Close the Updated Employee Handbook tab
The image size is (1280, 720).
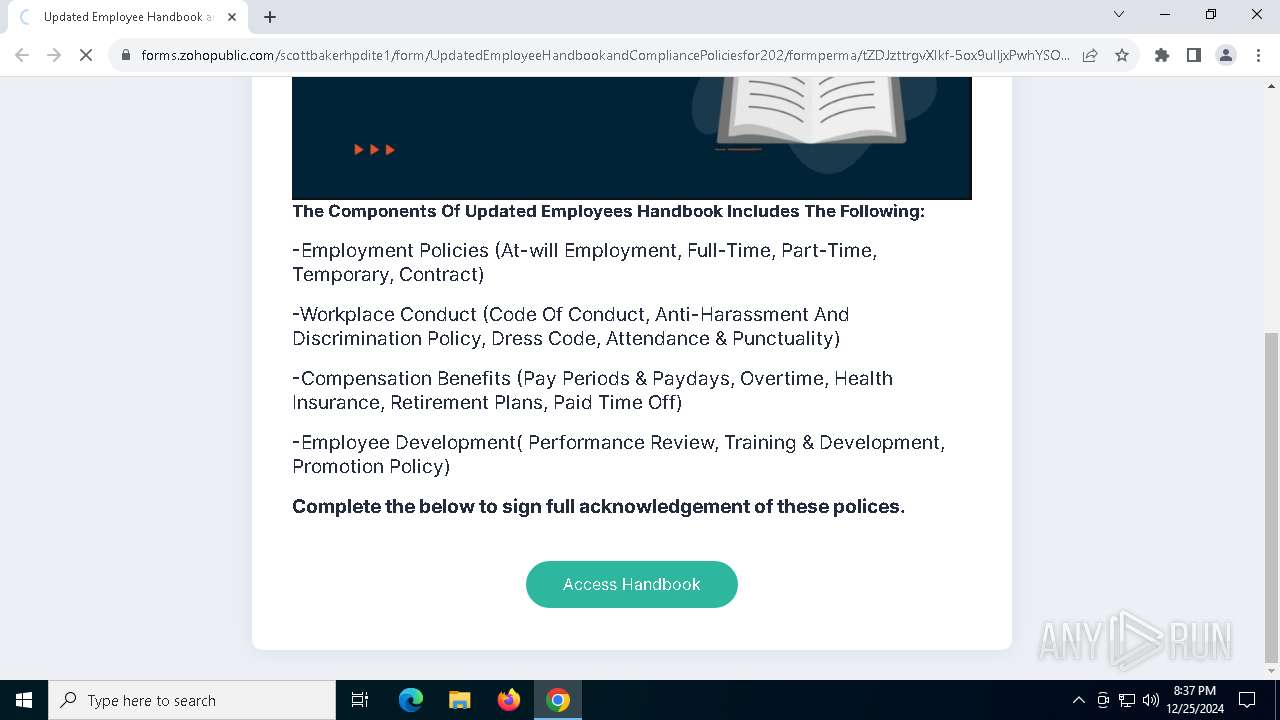pos(232,17)
